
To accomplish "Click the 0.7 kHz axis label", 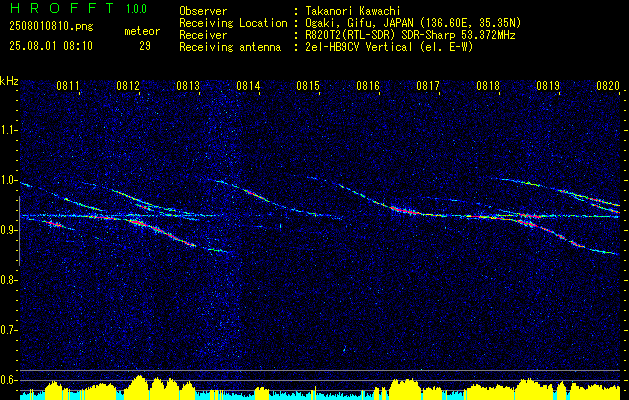I will [7, 330].
